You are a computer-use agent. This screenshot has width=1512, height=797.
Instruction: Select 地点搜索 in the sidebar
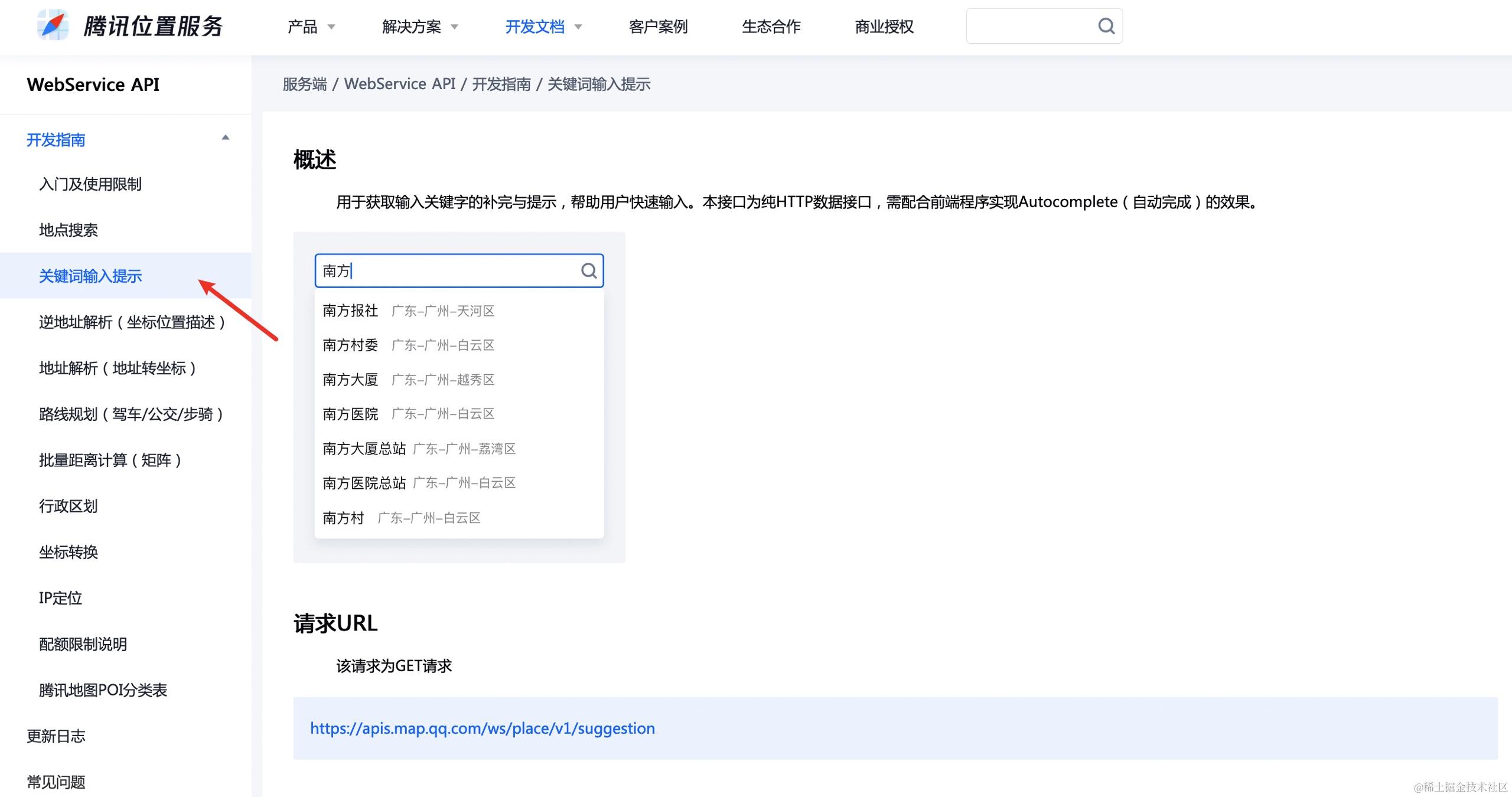(x=69, y=230)
